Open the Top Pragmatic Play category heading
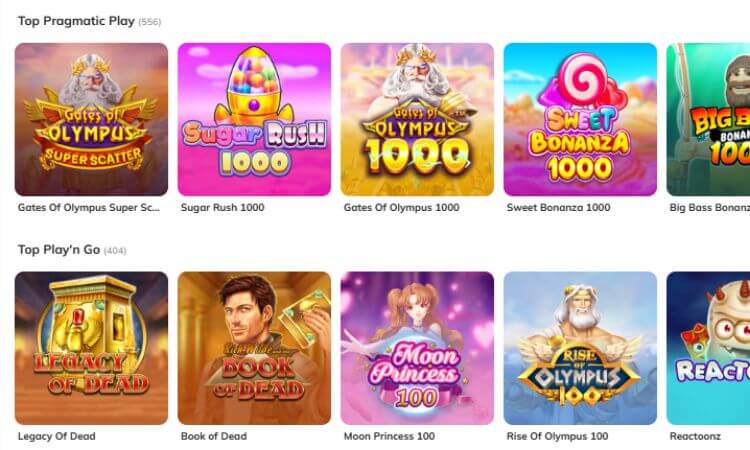Image resolution: width=750 pixels, height=450 pixels. tap(76, 21)
